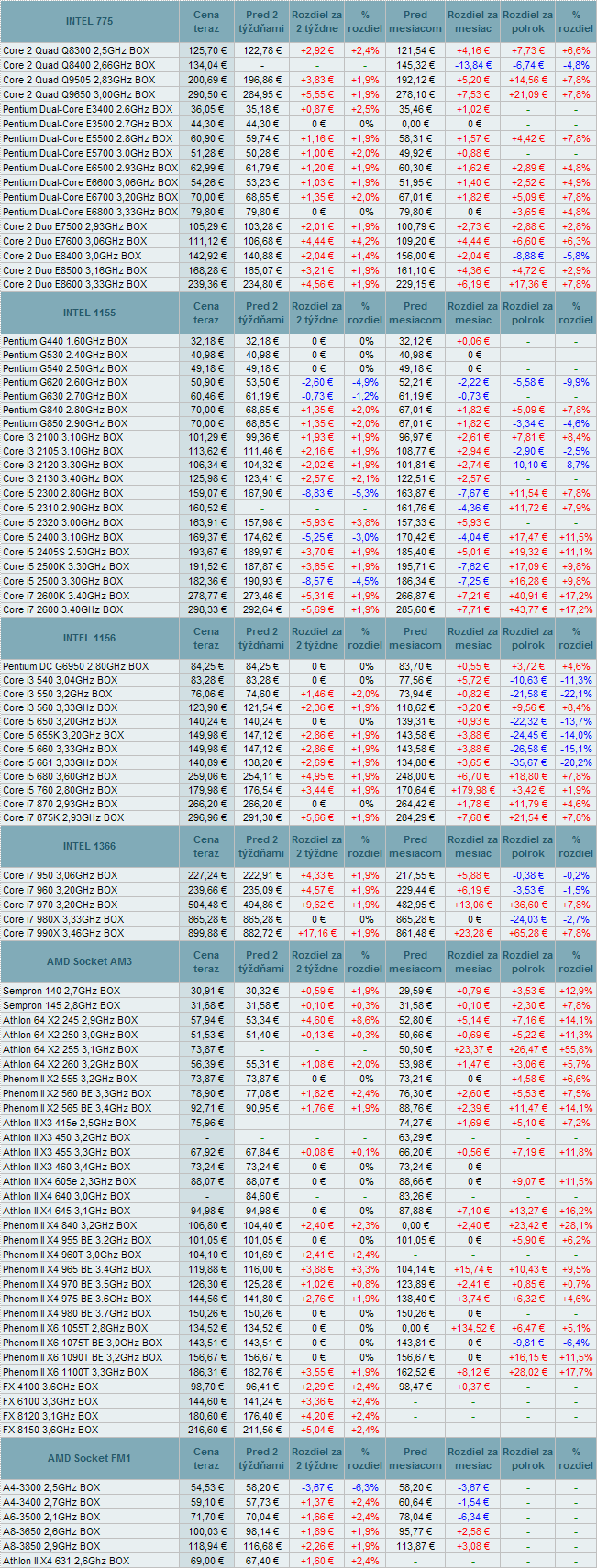Click the 'A4-3300 2,5GHz BOX' row name
Screen dimensions: 597x1568
pos(51,1488)
